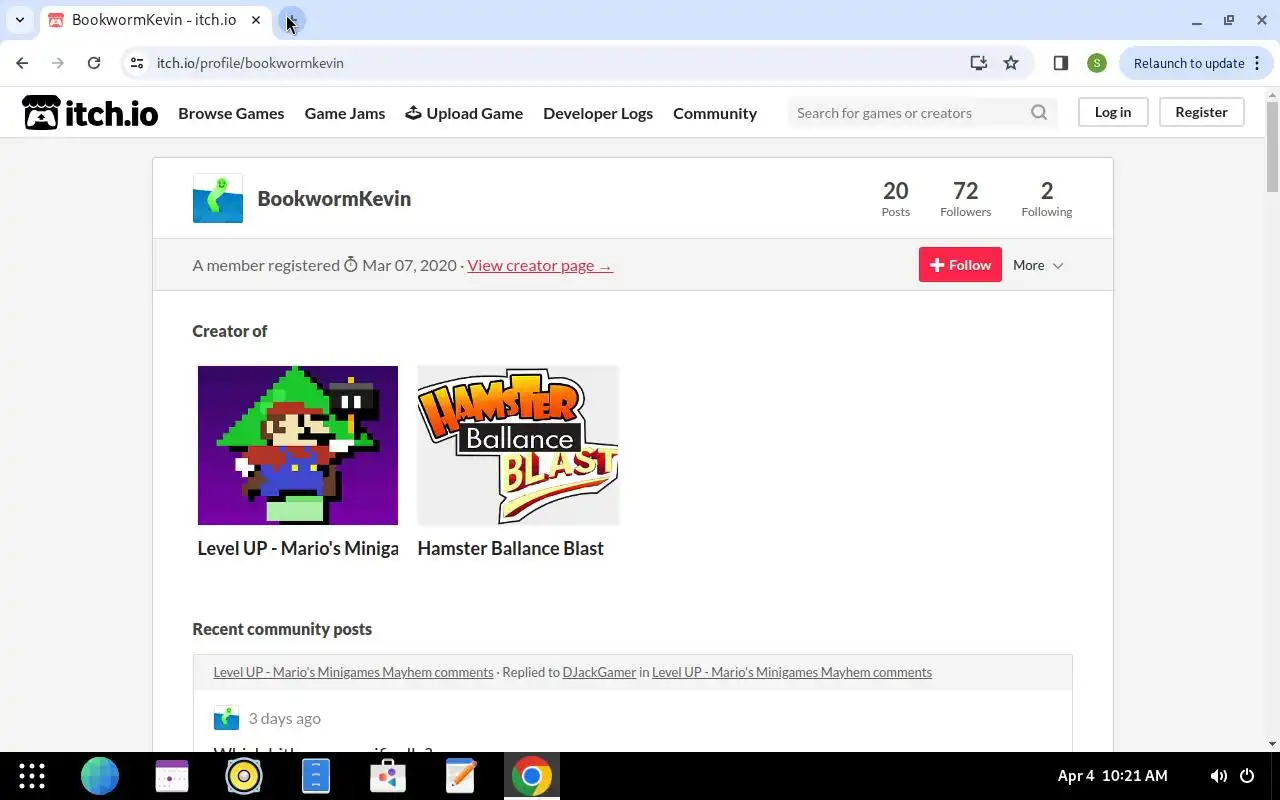This screenshot has height=800, width=1280.
Task: Open BookwormKevin's avatar image
Action: pos(218,198)
